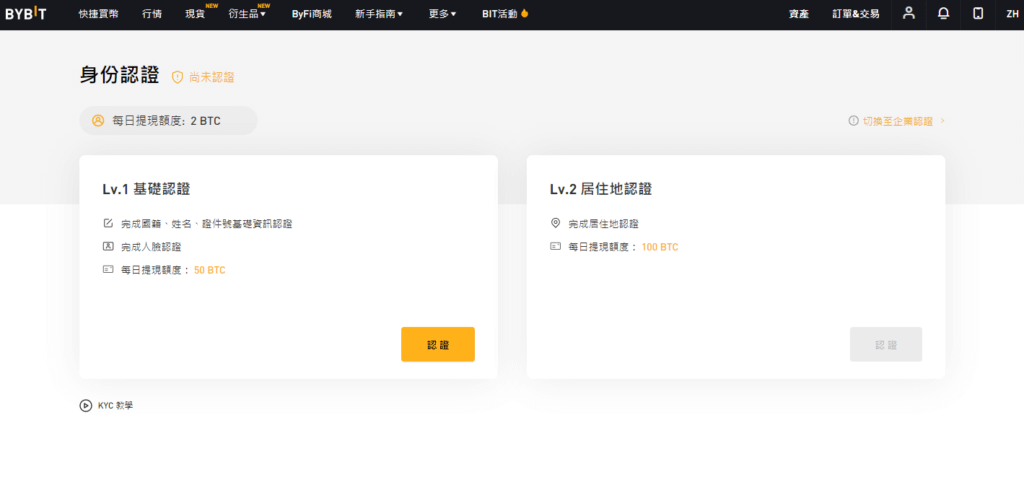The height and width of the screenshot is (480, 1024).
Task: Click the 尚未認證 status label
Action: point(212,77)
